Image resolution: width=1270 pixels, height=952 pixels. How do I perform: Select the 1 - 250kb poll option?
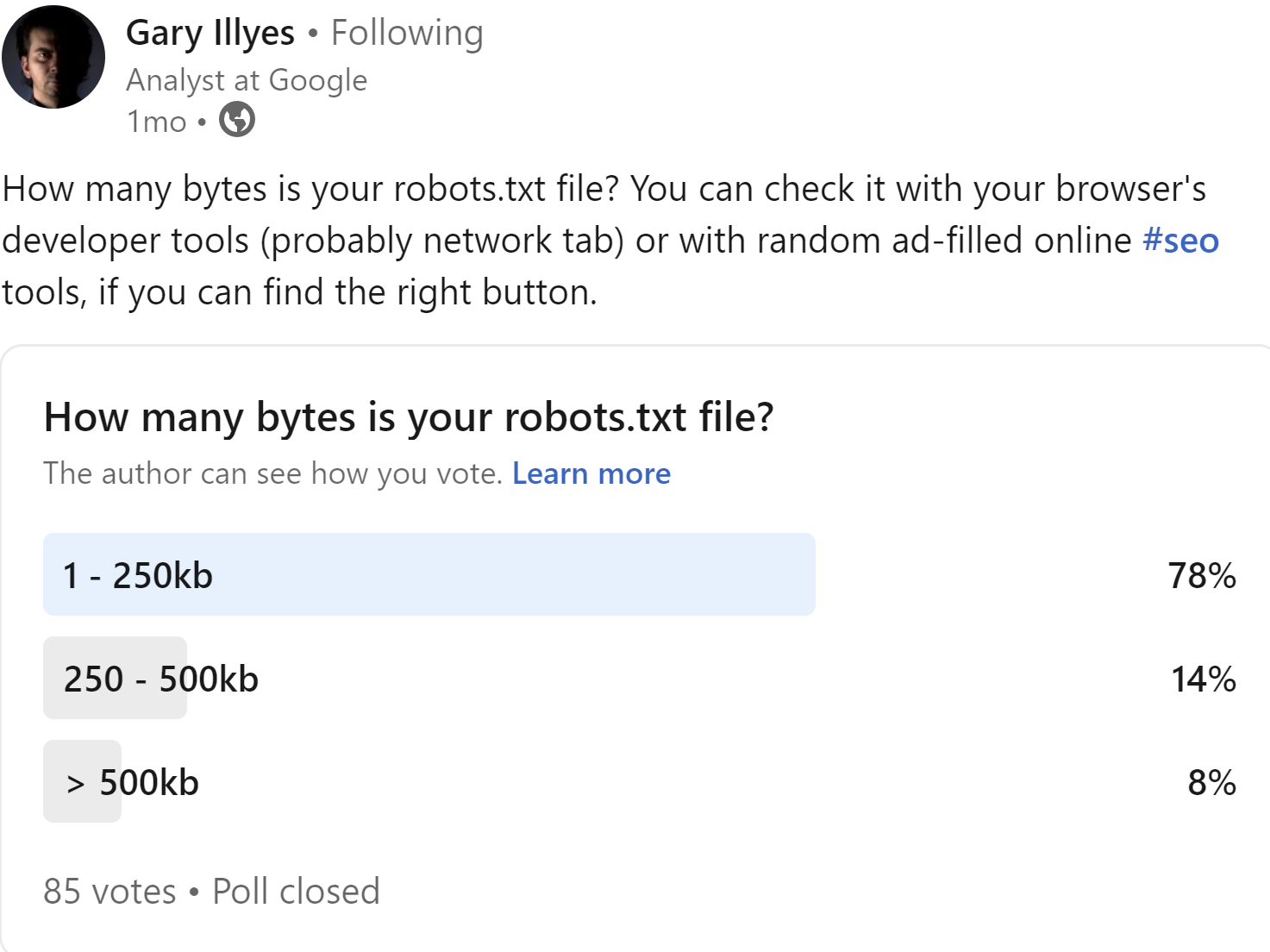coord(138,574)
